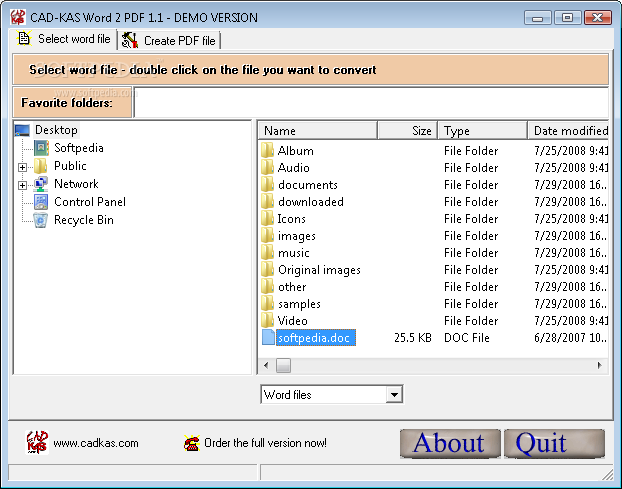Click the file list scroll right arrow
The width and height of the screenshot is (622, 489).
pyautogui.click(x=599, y=365)
